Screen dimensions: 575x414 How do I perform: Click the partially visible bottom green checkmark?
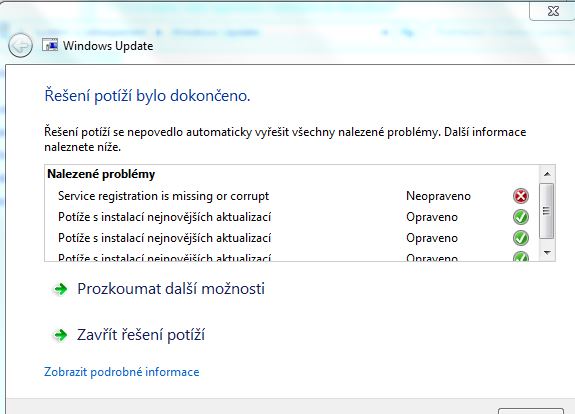point(521,256)
